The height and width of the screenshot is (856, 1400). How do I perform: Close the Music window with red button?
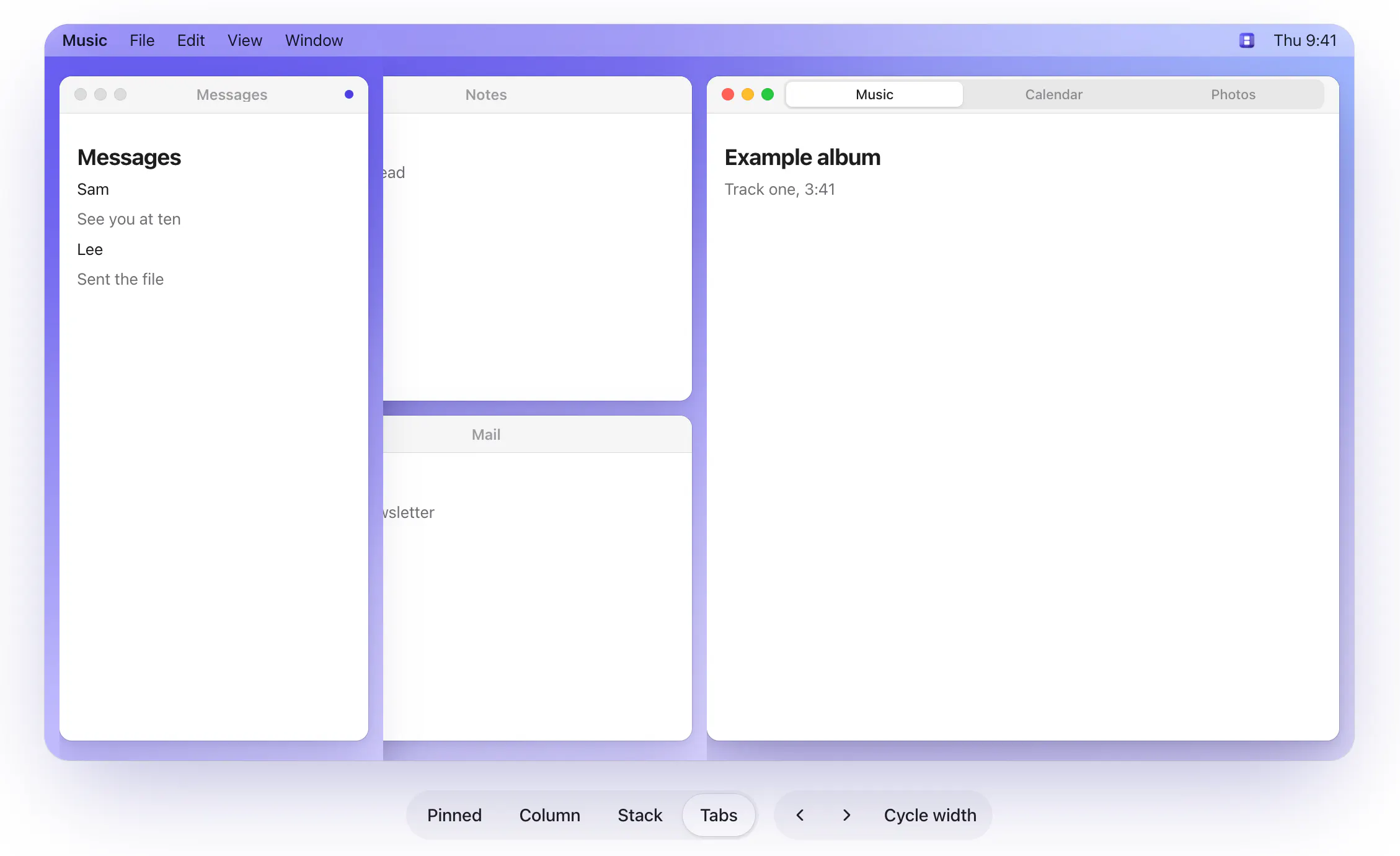pos(728,94)
